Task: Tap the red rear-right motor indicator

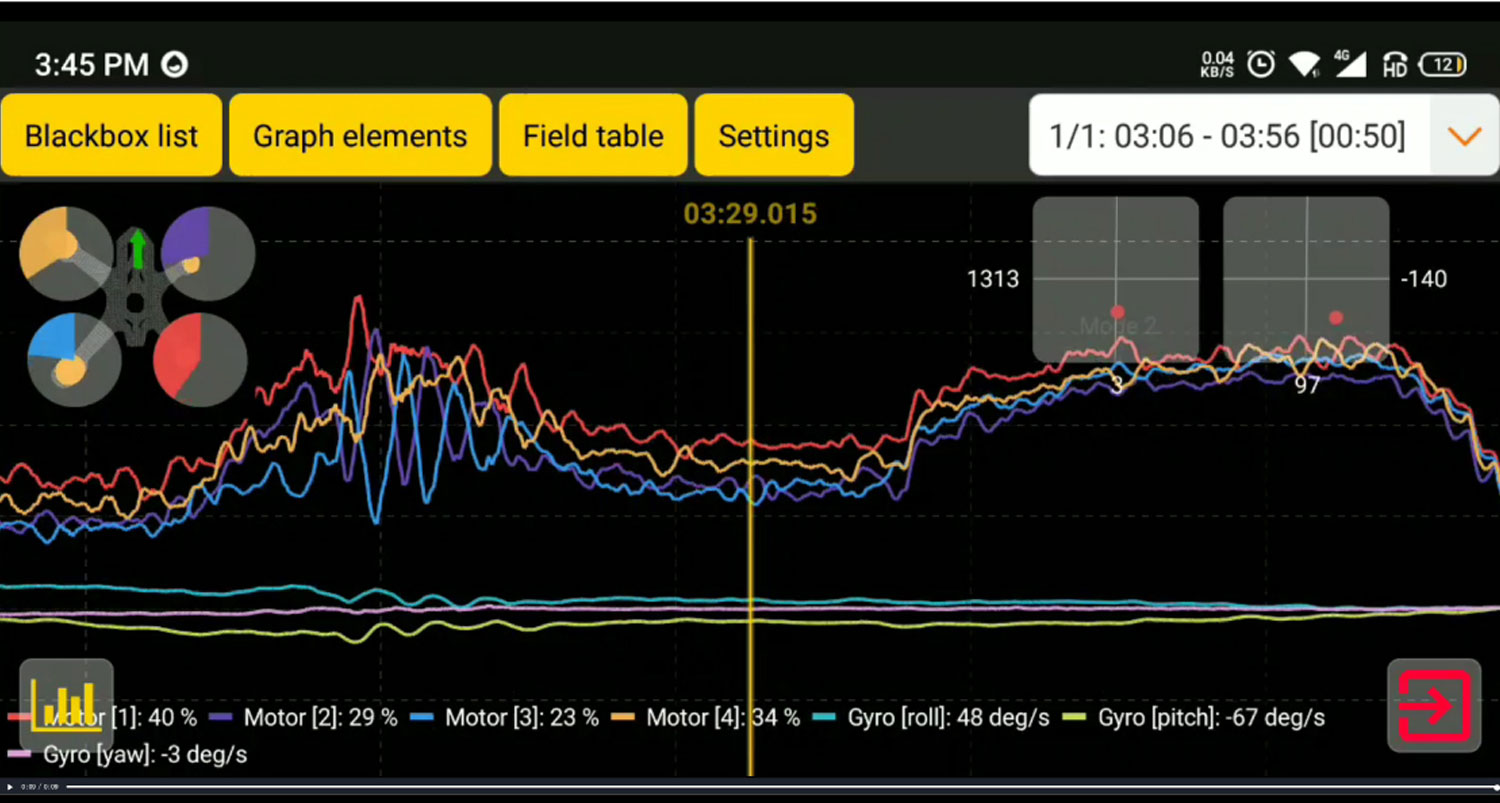Action: tap(200, 359)
